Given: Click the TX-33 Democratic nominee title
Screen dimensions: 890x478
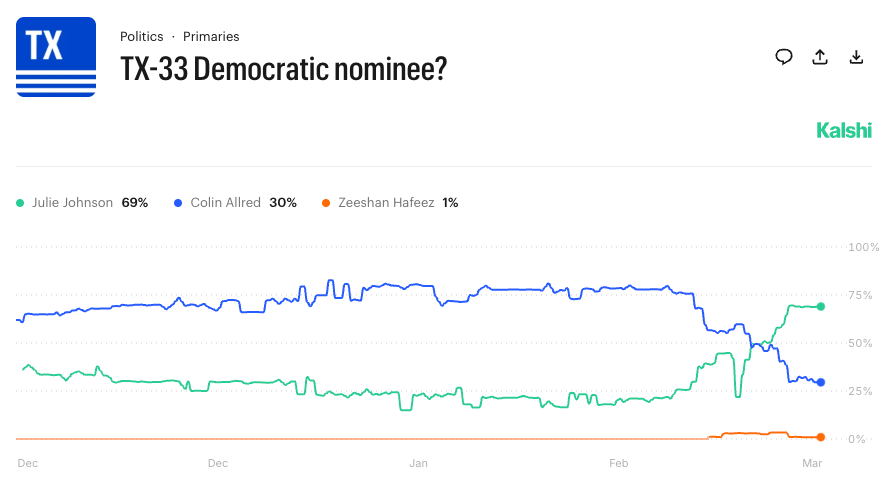Looking at the screenshot, I should coord(283,70).
